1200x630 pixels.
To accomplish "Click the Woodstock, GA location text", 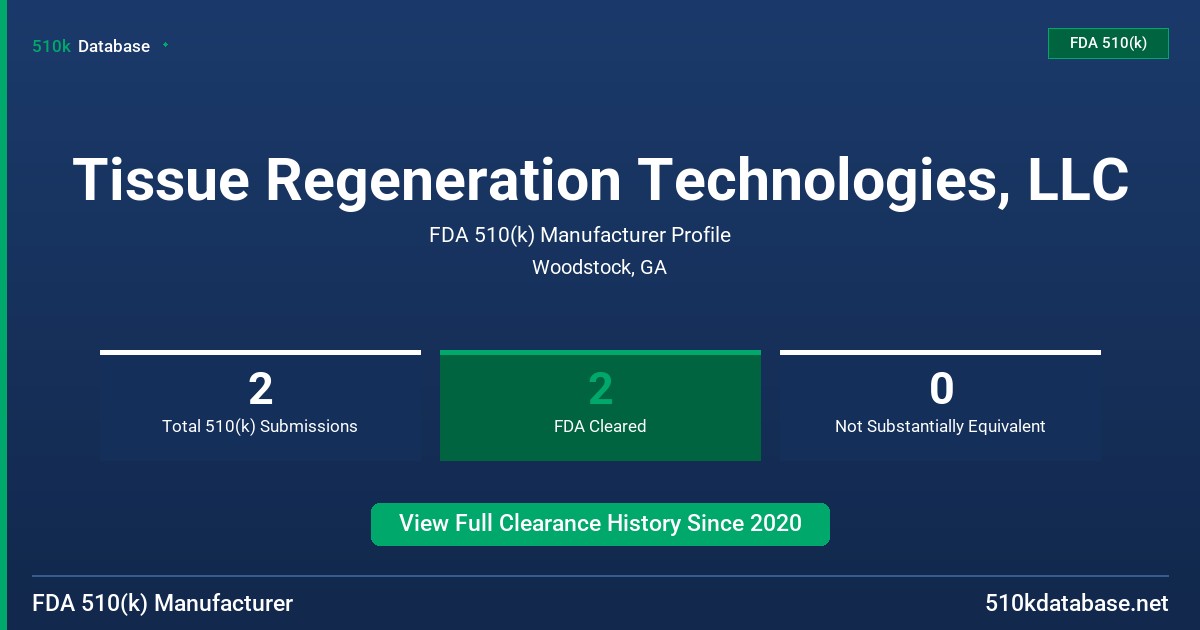I will (x=599, y=268).
